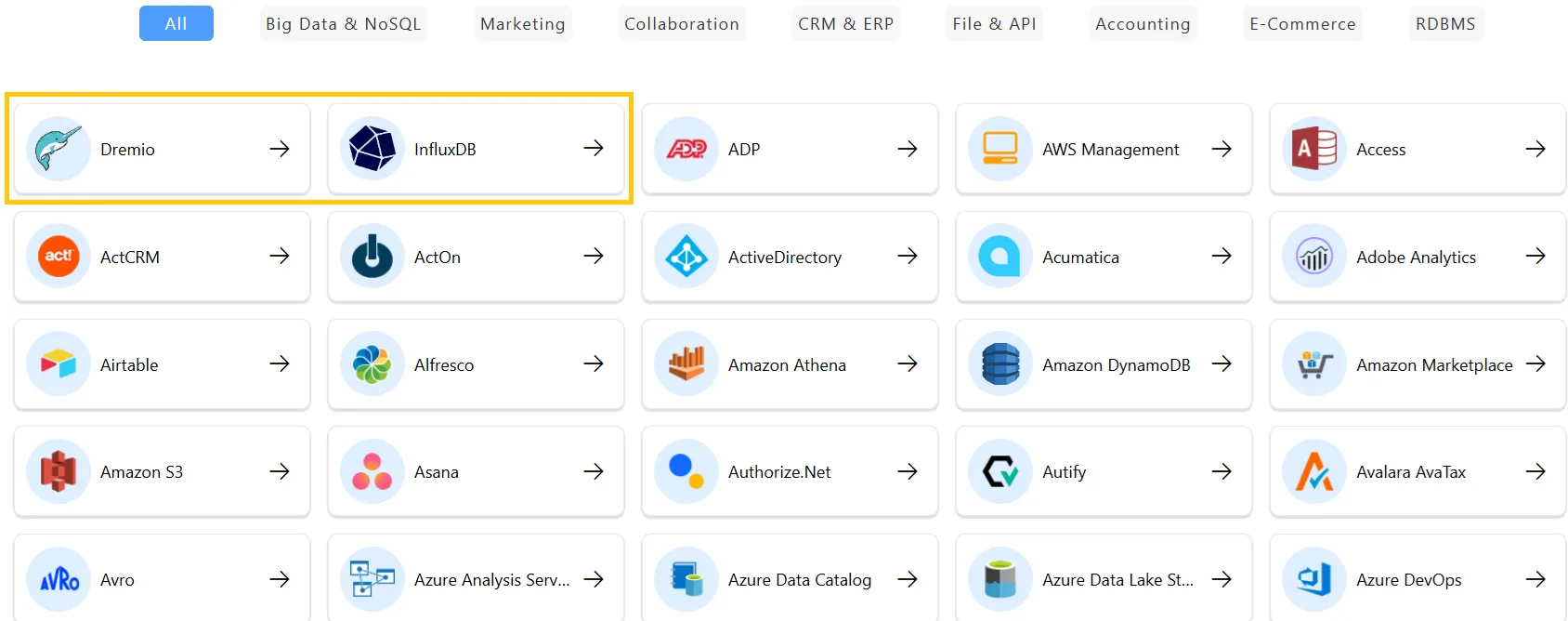Click the "Amazon Marketplace" label
This screenshot has height=621, width=1568.
coord(1434,365)
